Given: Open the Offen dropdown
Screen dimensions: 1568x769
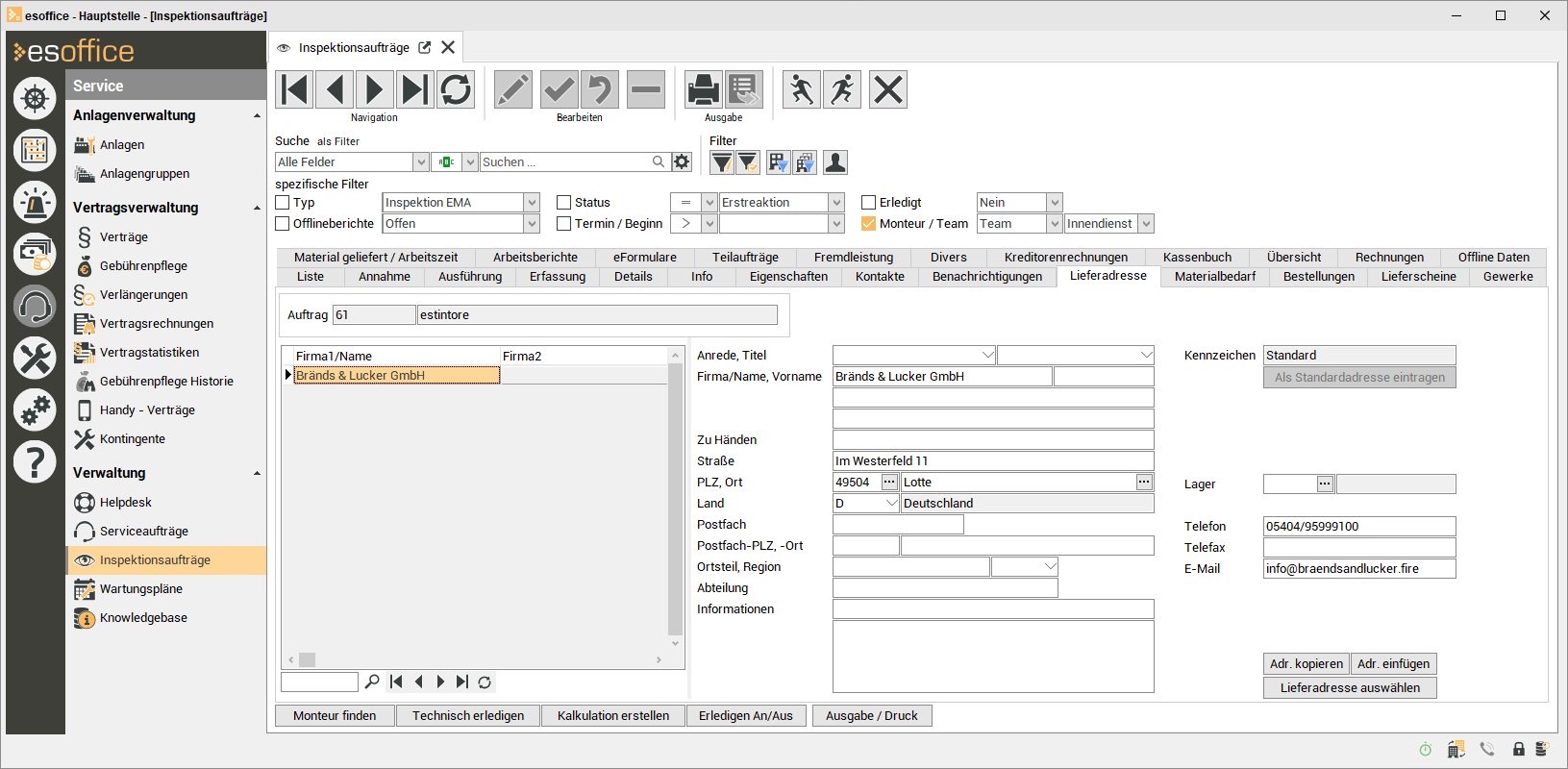Looking at the screenshot, I should click(532, 223).
